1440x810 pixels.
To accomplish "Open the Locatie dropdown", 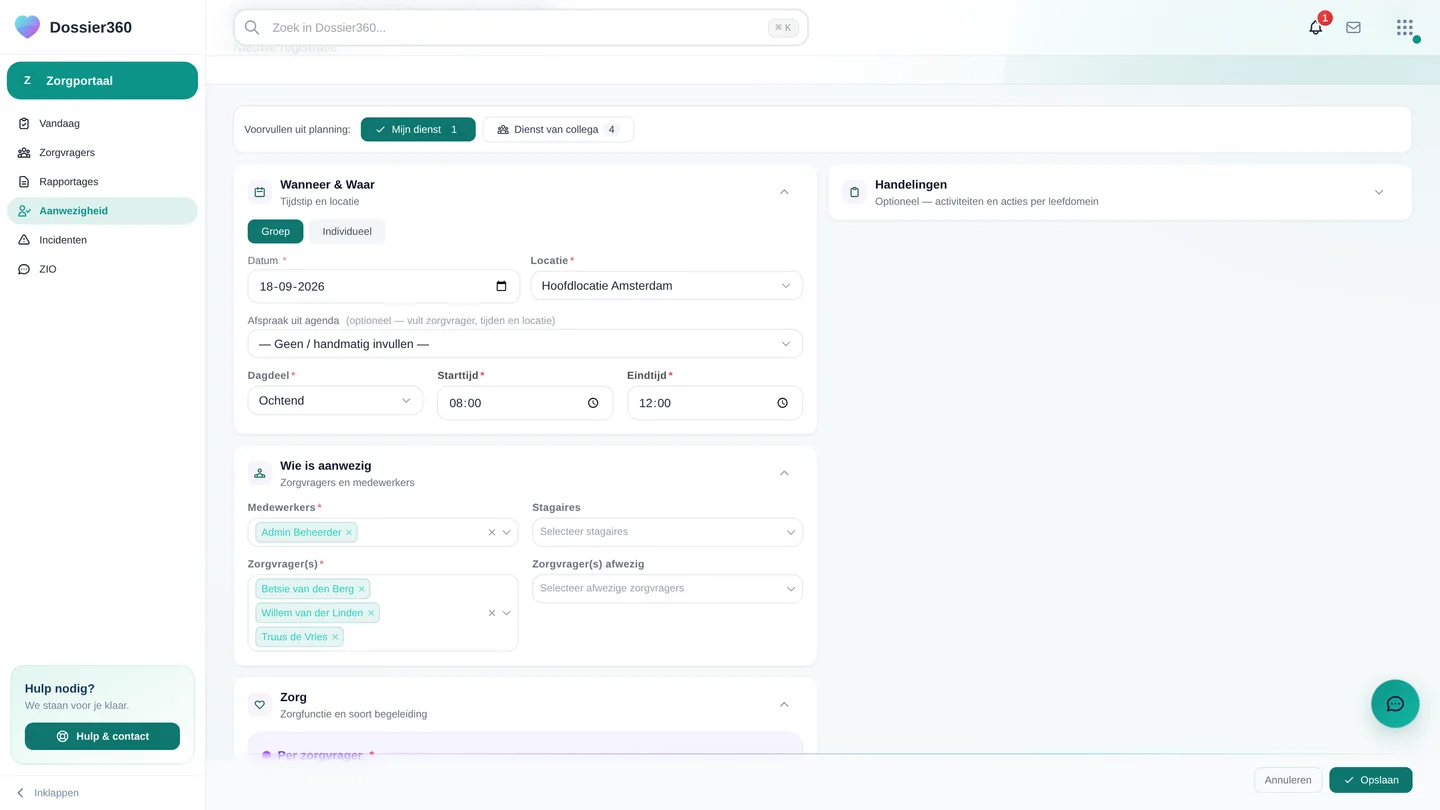I will click(666, 286).
